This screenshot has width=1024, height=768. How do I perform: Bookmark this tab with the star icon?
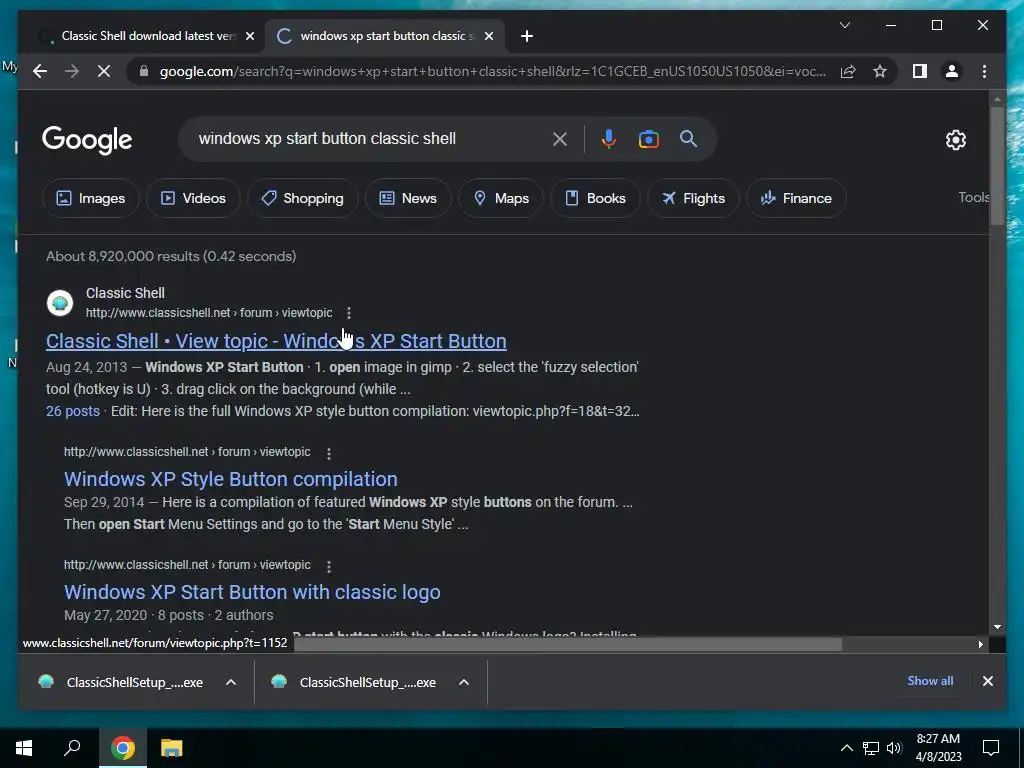(880, 71)
